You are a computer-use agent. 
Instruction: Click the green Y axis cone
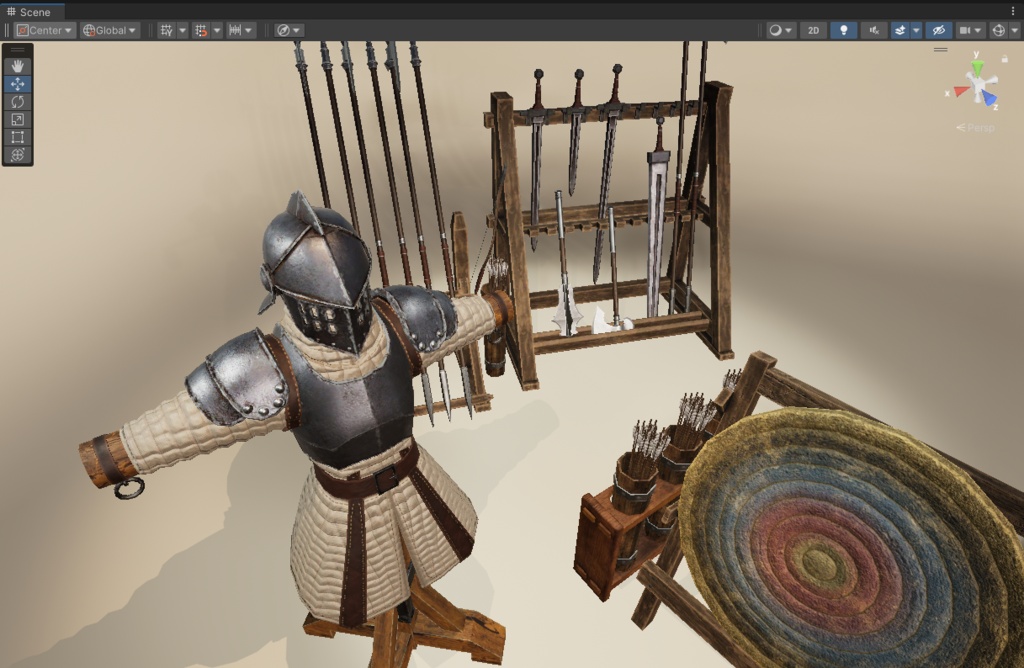(977, 68)
